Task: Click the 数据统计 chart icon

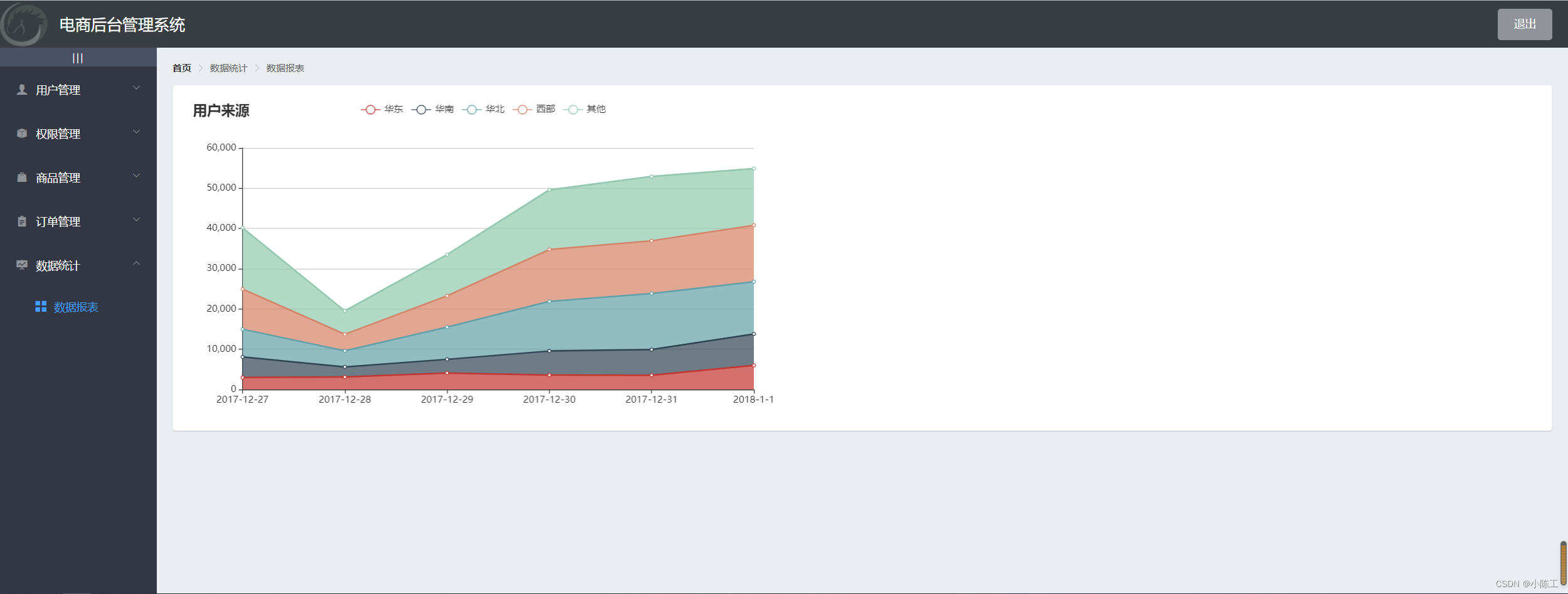Action: click(x=22, y=265)
